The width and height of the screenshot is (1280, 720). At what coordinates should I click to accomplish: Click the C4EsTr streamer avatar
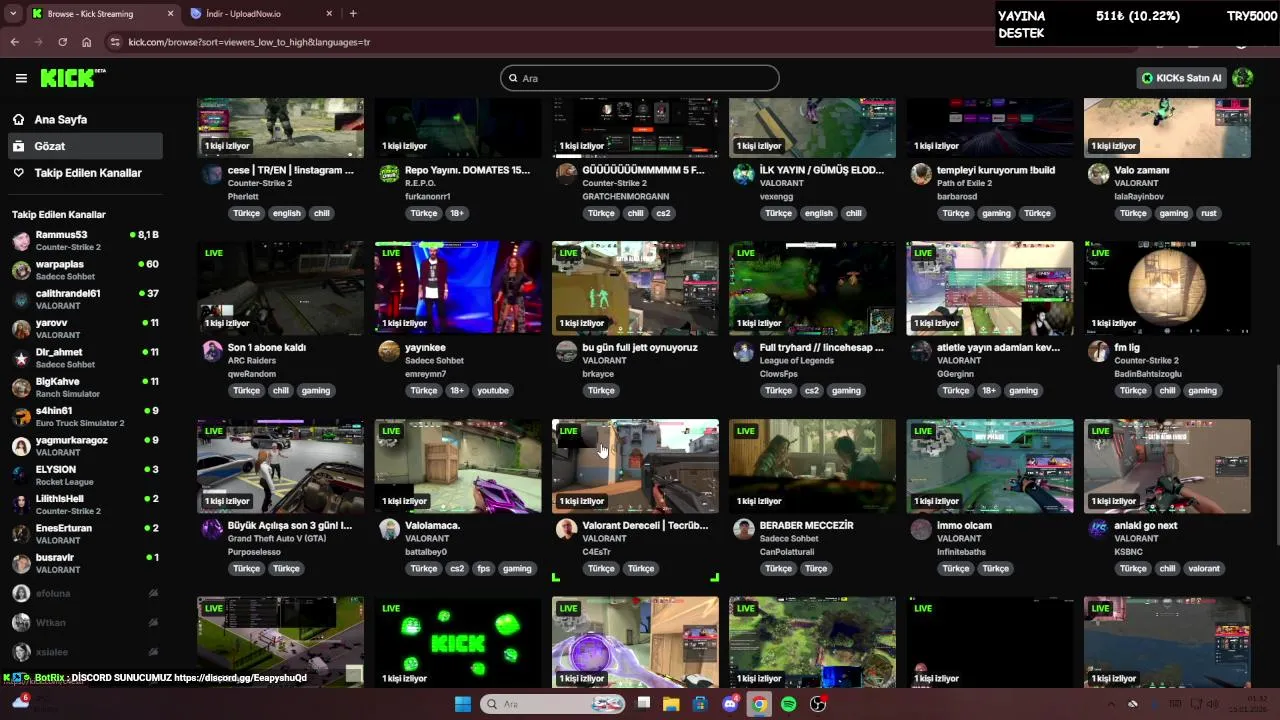pyautogui.click(x=566, y=529)
